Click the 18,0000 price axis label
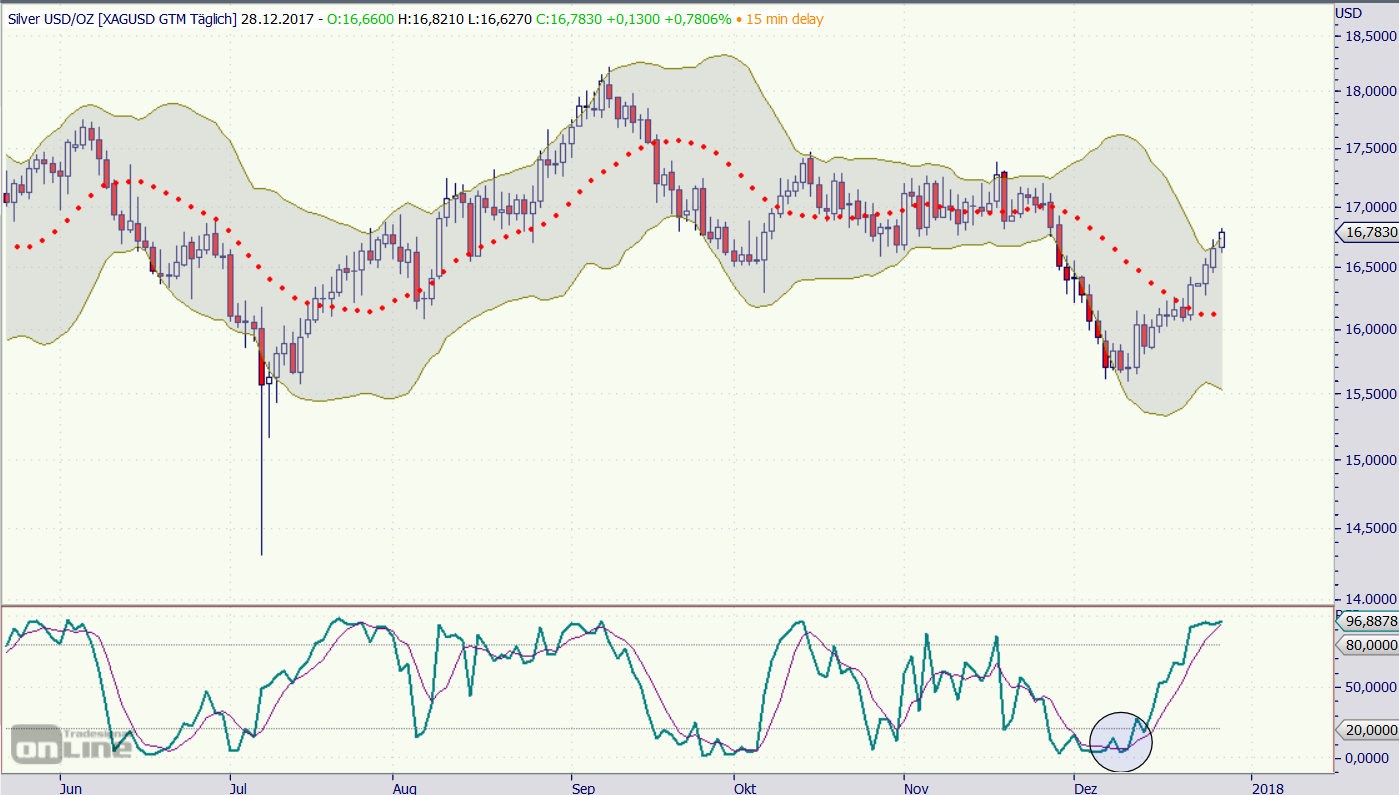Screen dimensions: 1399x795 (1369, 91)
